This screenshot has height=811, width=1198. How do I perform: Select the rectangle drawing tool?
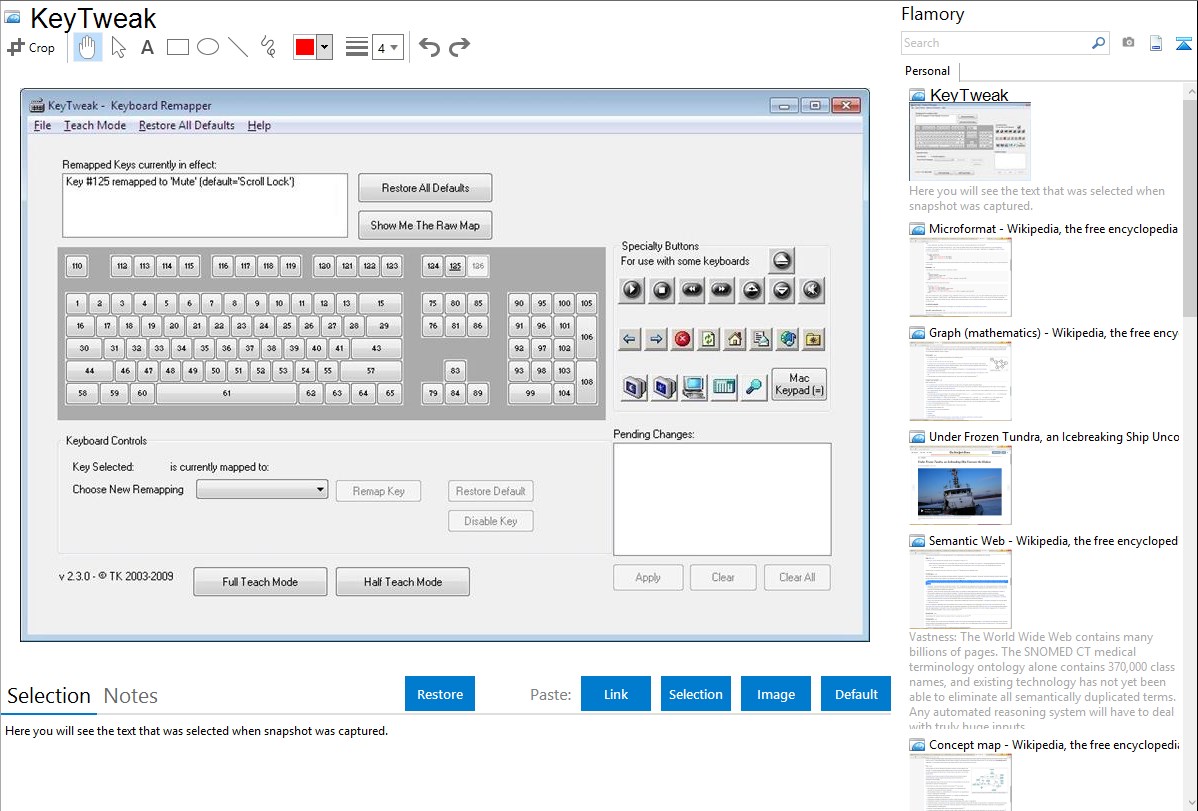tap(177, 47)
